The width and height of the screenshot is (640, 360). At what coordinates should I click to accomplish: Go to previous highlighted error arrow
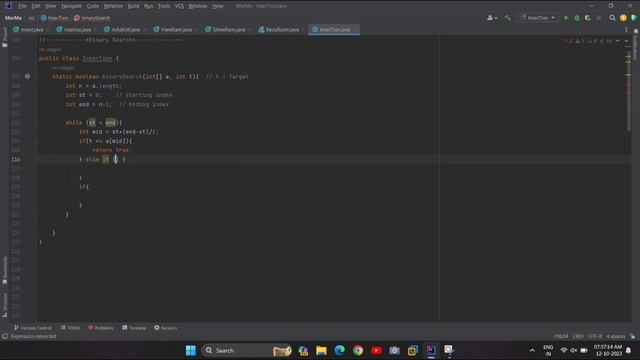pyautogui.click(x=618, y=41)
